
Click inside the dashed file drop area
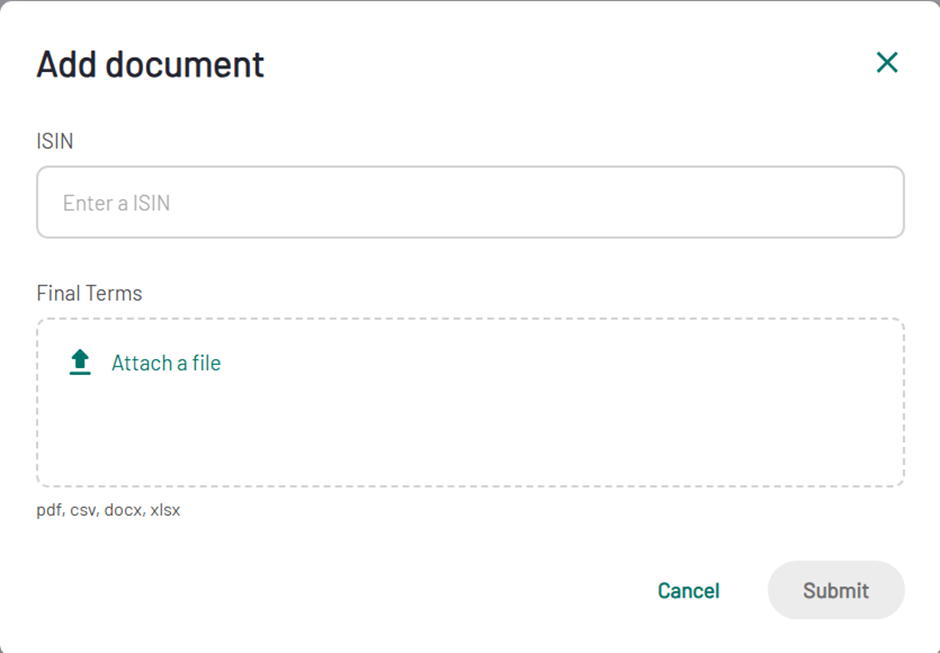click(x=470, y=430)
